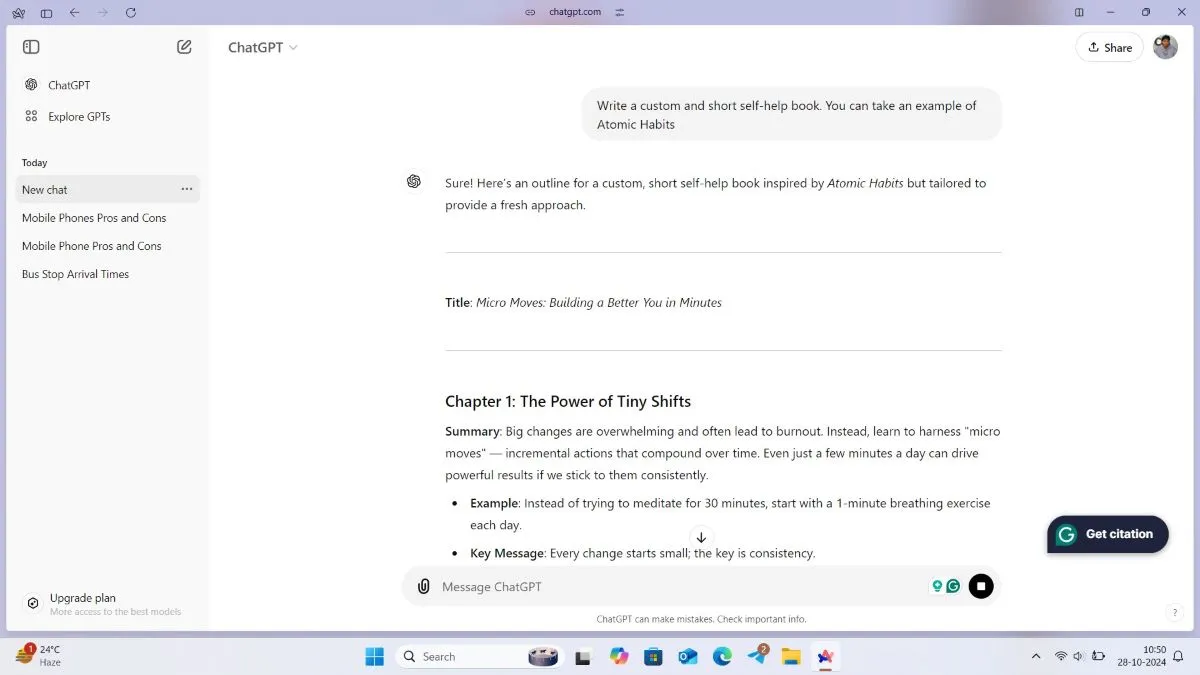Click the user's prompt message bubble
The image size is (1200, 675).
click(x=791, y=115)
